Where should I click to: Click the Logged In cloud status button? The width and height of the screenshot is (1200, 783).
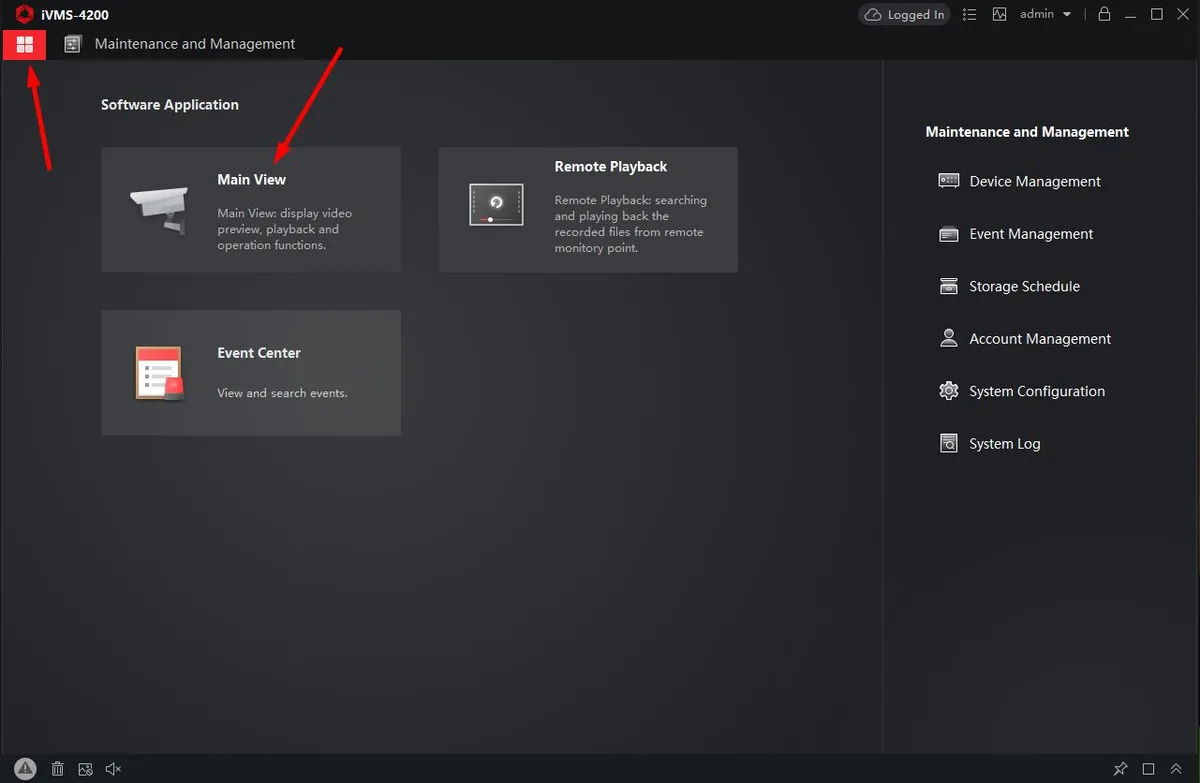[904, 14]
